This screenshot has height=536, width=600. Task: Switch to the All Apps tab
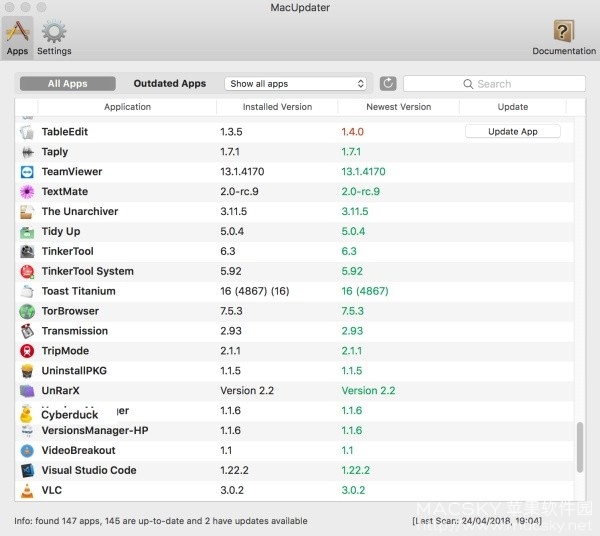coord(68,83)
